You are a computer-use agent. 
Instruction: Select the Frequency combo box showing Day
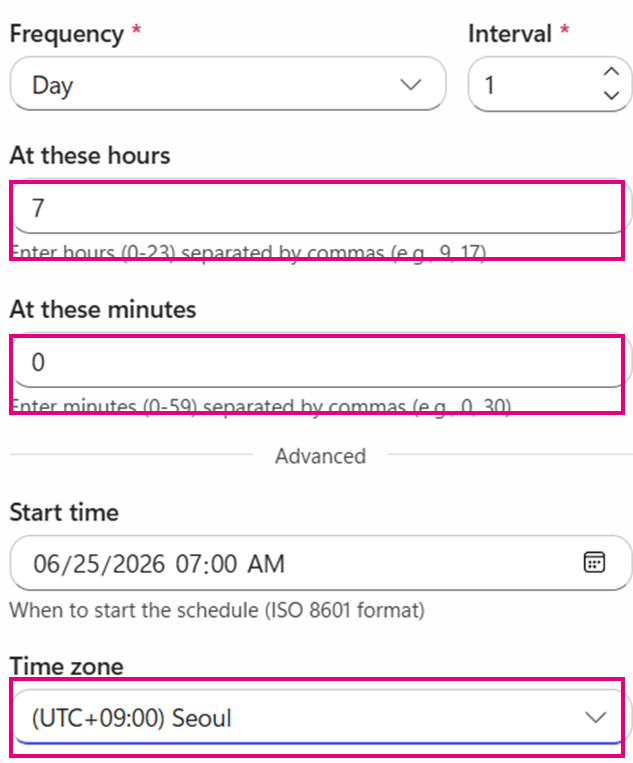(228, 84)
